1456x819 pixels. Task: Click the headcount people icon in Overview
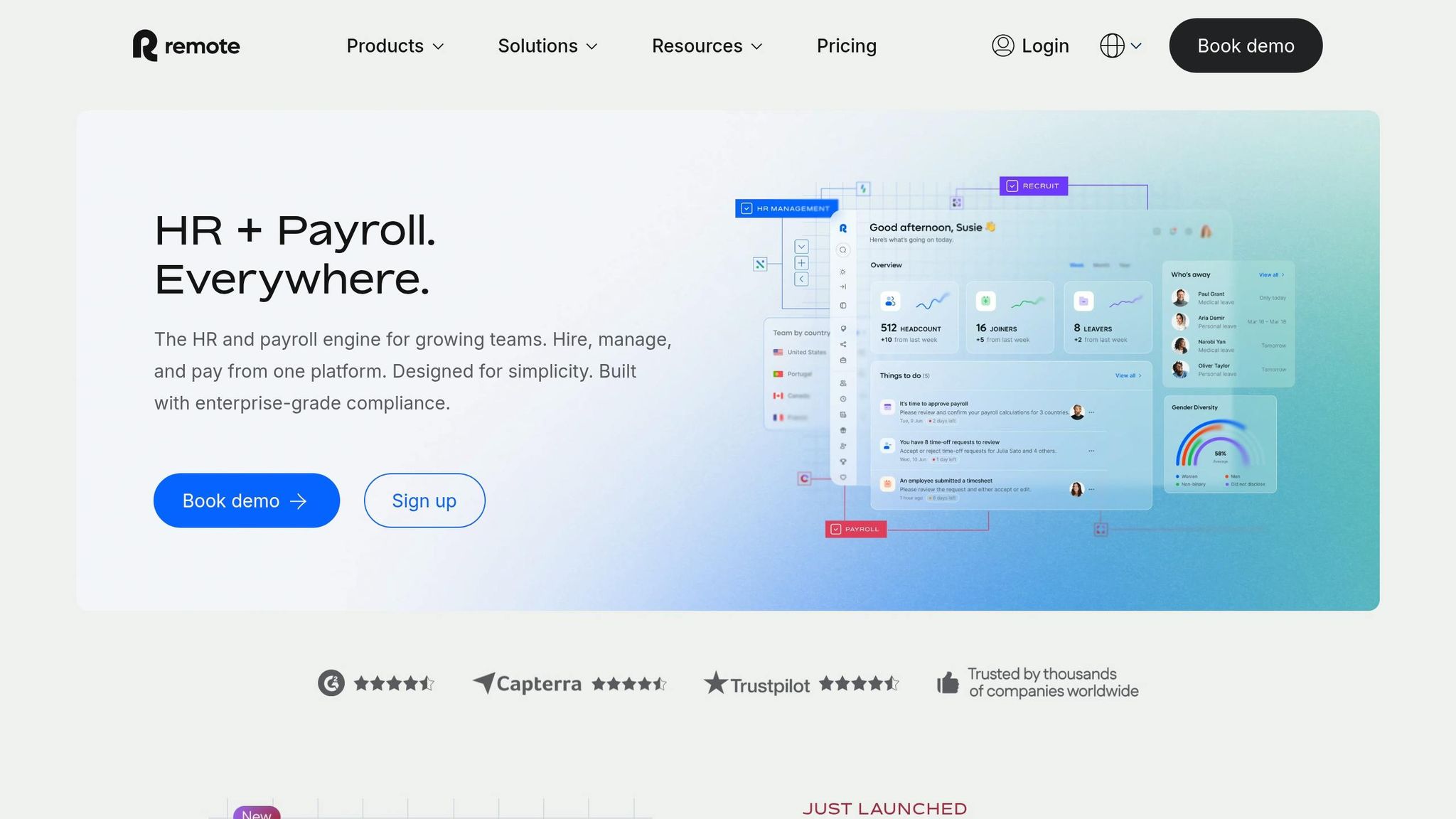(x=890, y=301)
